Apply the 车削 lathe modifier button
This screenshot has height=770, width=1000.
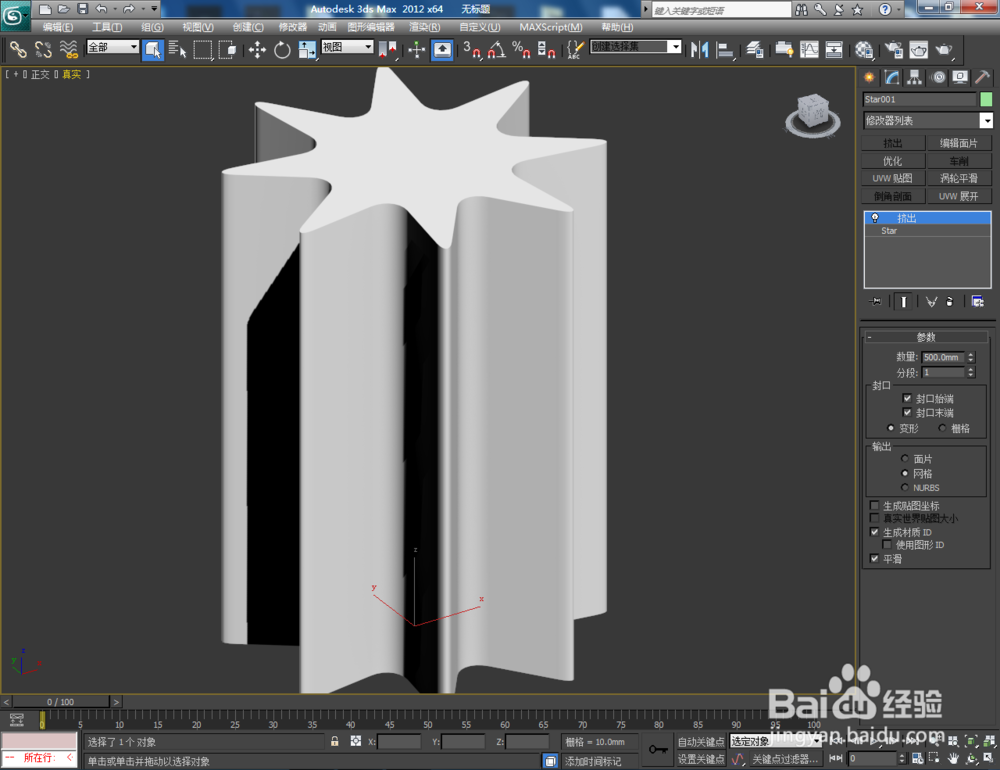coord(958,160)
